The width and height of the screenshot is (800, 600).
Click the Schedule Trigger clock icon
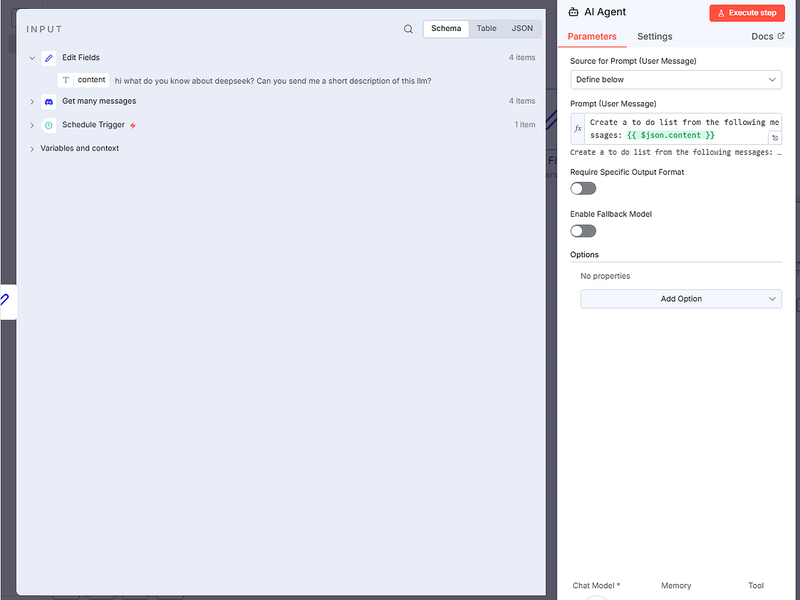coord(49,126)
